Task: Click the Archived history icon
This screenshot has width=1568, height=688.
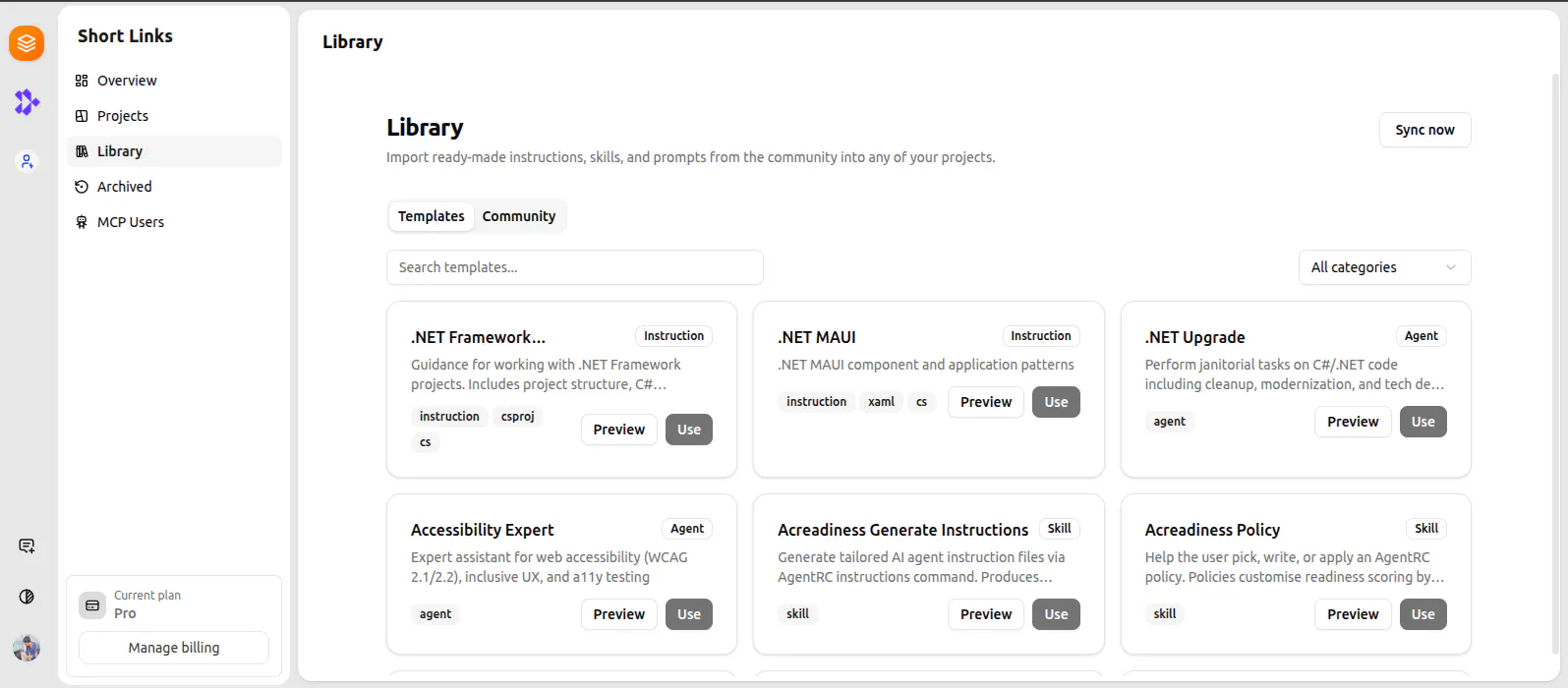Action: pos(82,187)
